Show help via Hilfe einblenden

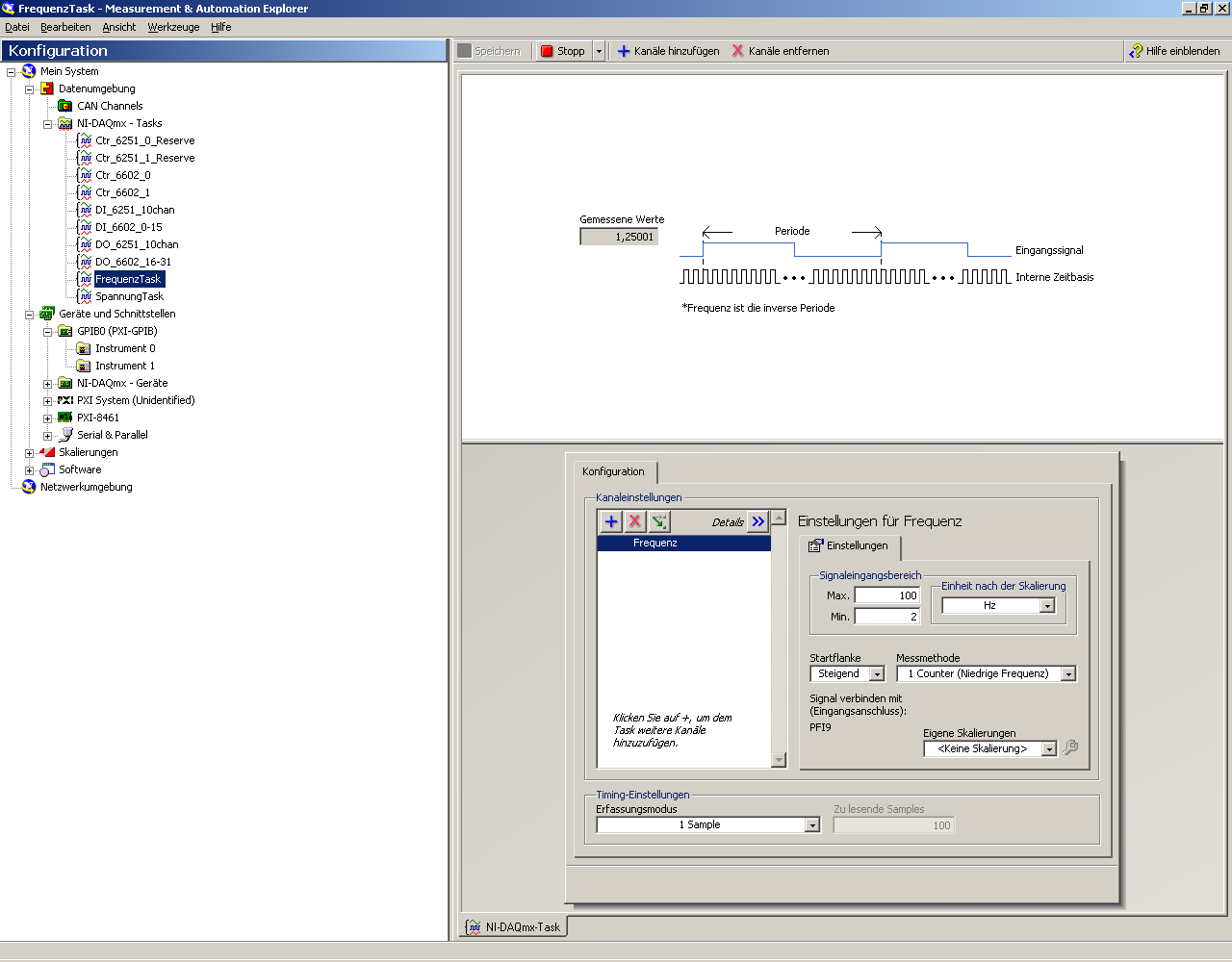tap(1174, 51)
